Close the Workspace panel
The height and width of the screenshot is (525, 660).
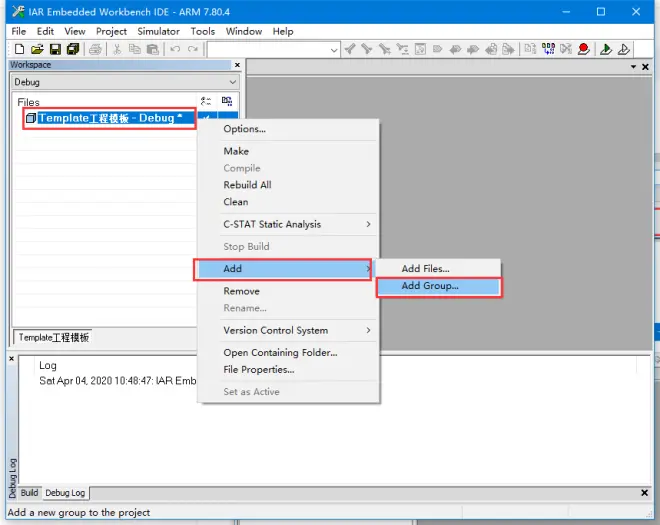coord(237,65)
